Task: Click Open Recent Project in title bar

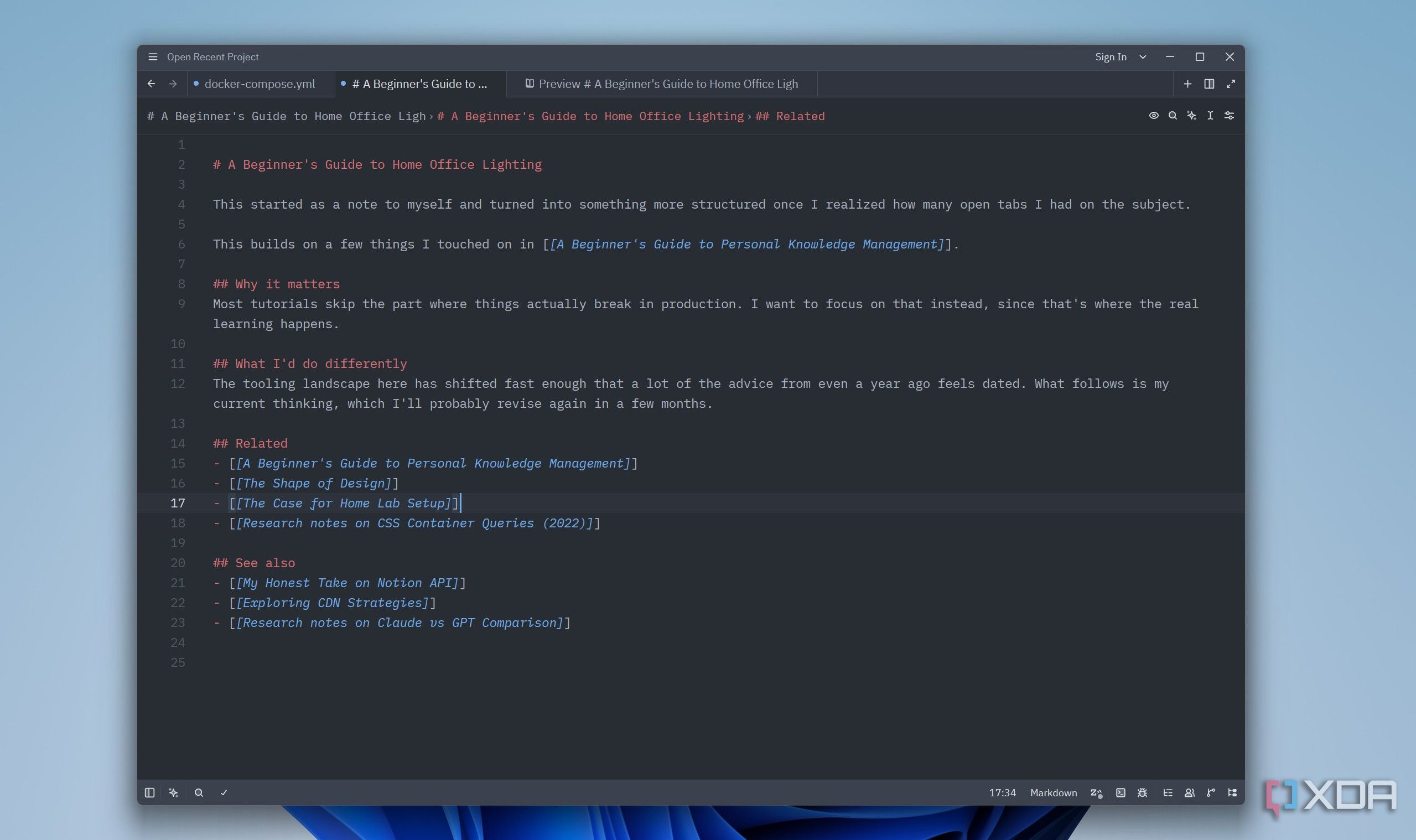Action: tap(212, 56)
